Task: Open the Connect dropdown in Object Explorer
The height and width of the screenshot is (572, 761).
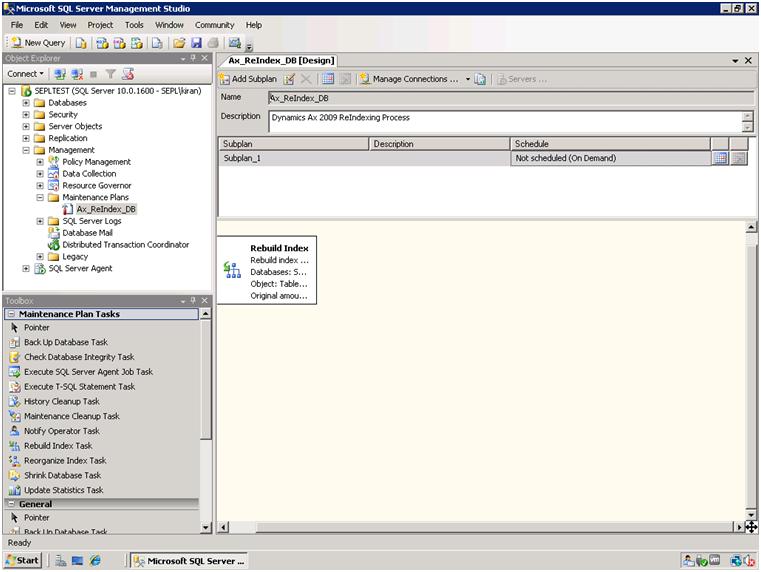Action: click(x=25, y=74)
